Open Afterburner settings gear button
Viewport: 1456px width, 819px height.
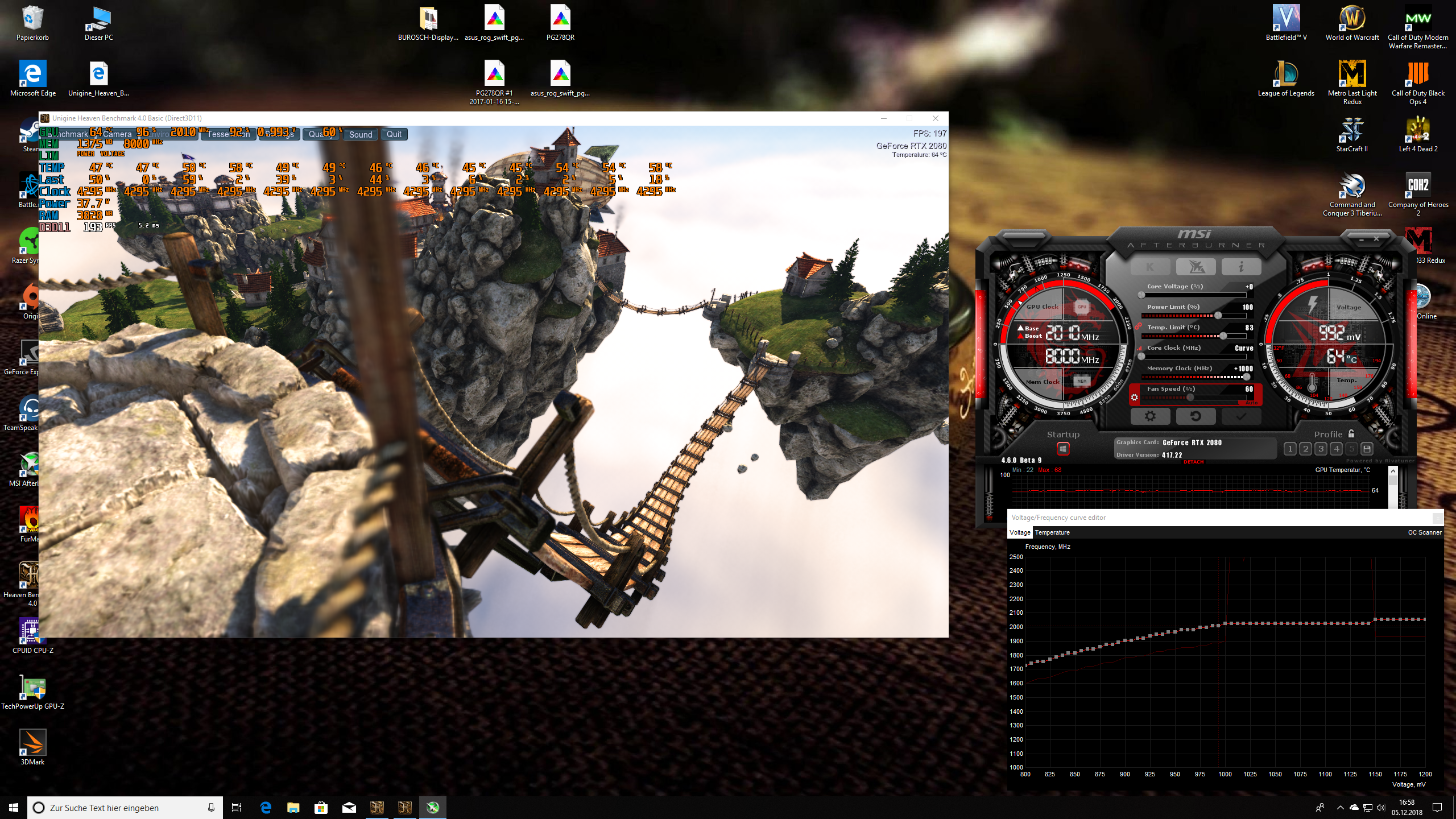pos(1150,416)
